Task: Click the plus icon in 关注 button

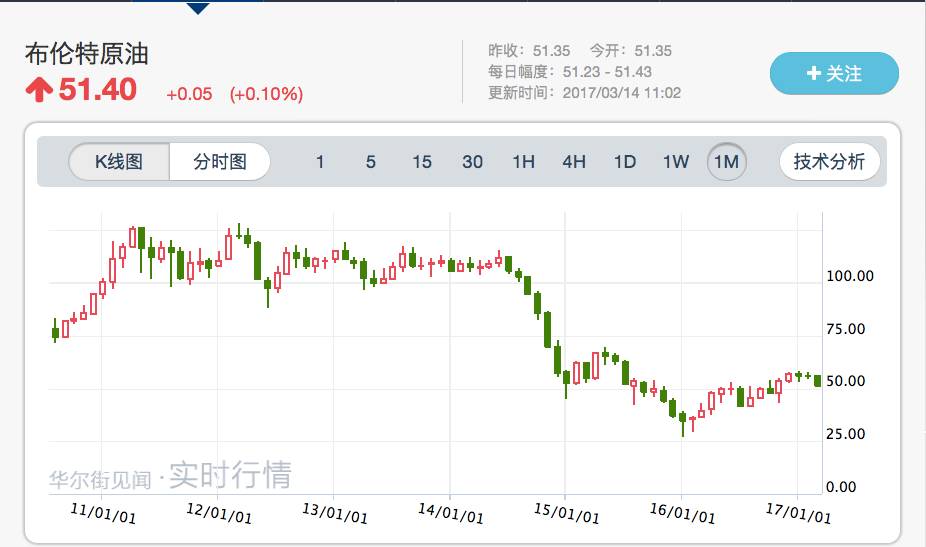Action: (814, 73)
